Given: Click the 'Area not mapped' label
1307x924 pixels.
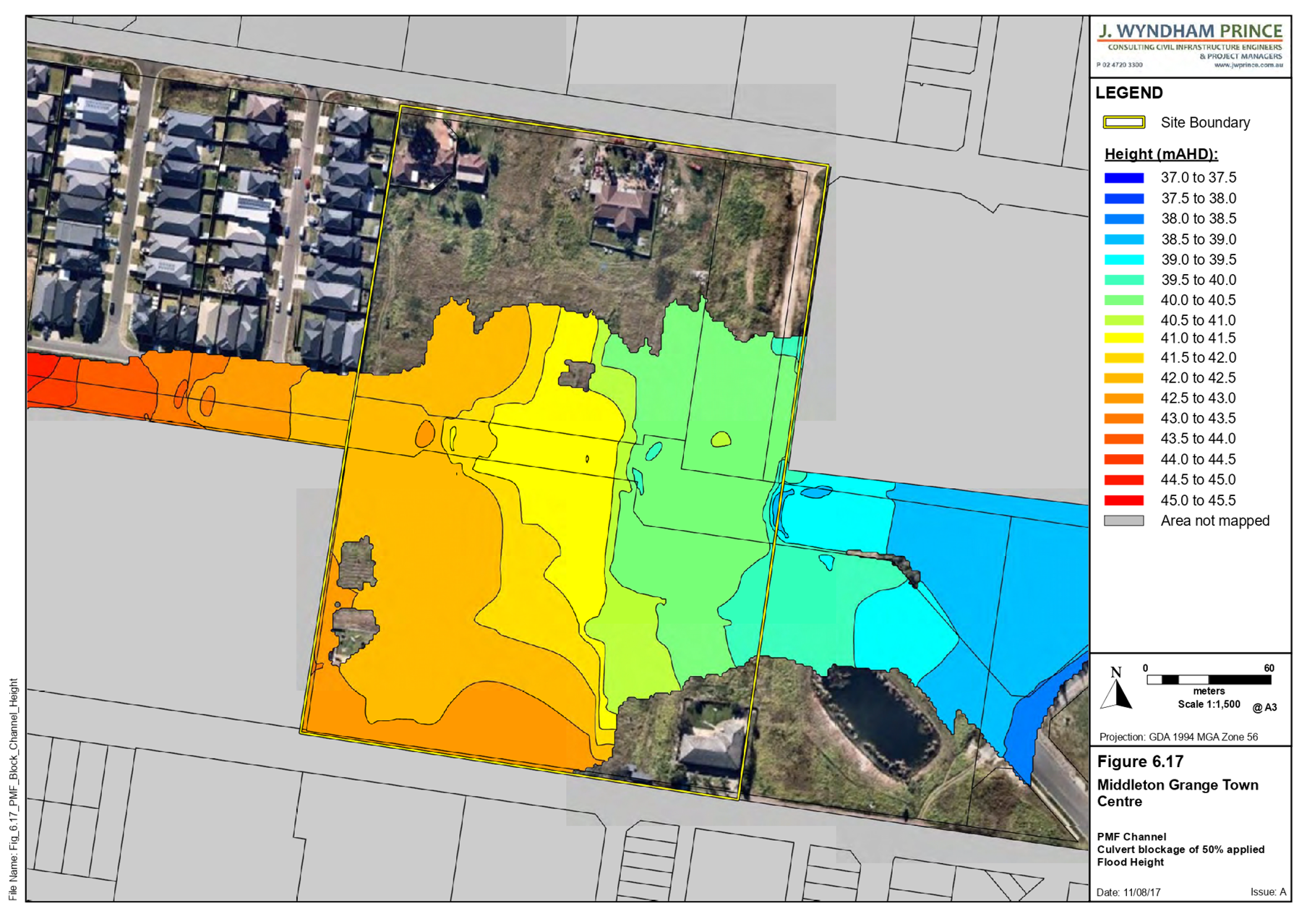Looking at the screenshot, I should coord(1215,521).
